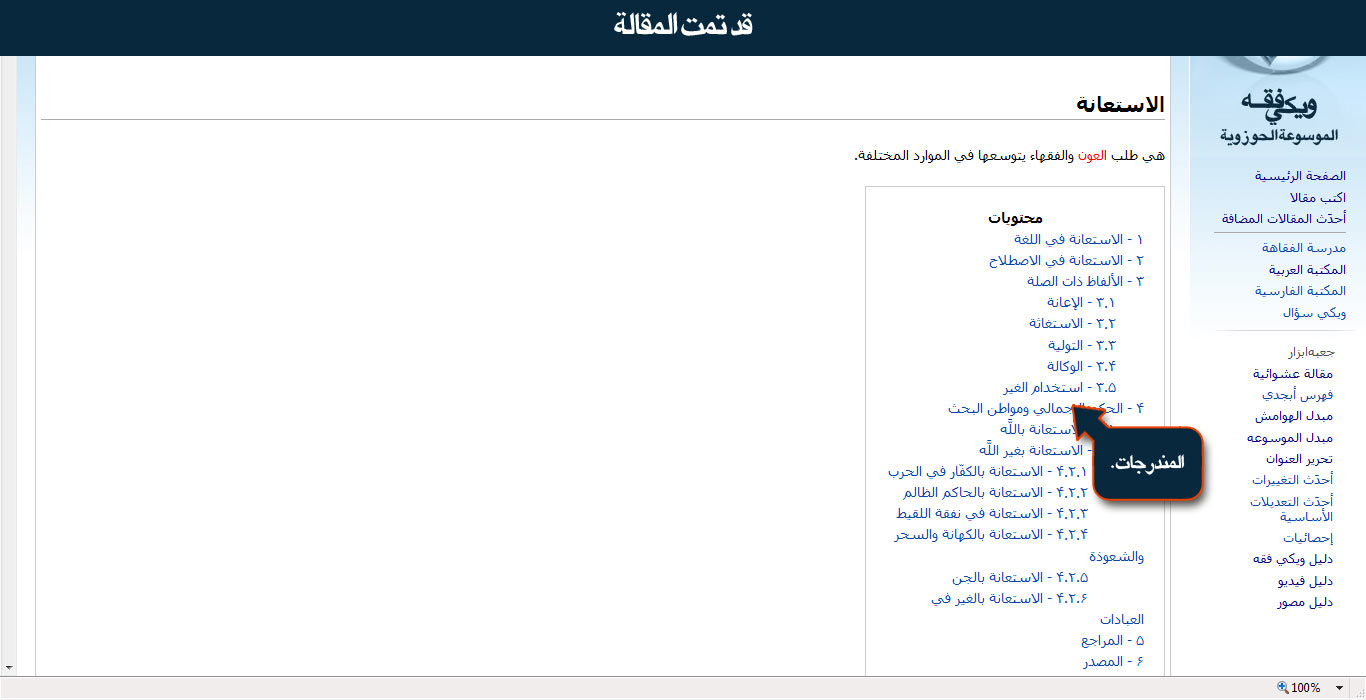Open أحدث التعديلات الأساسية link

[x=1291, y=509]
